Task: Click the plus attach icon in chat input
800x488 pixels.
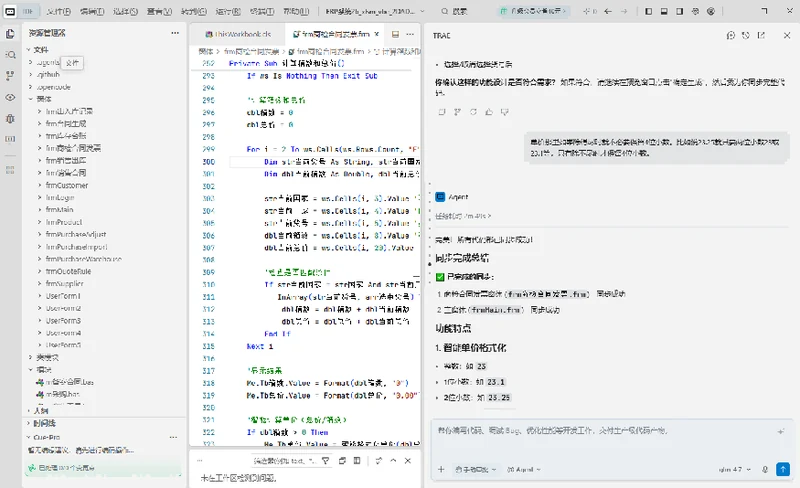Action: (x=441, y=470)
